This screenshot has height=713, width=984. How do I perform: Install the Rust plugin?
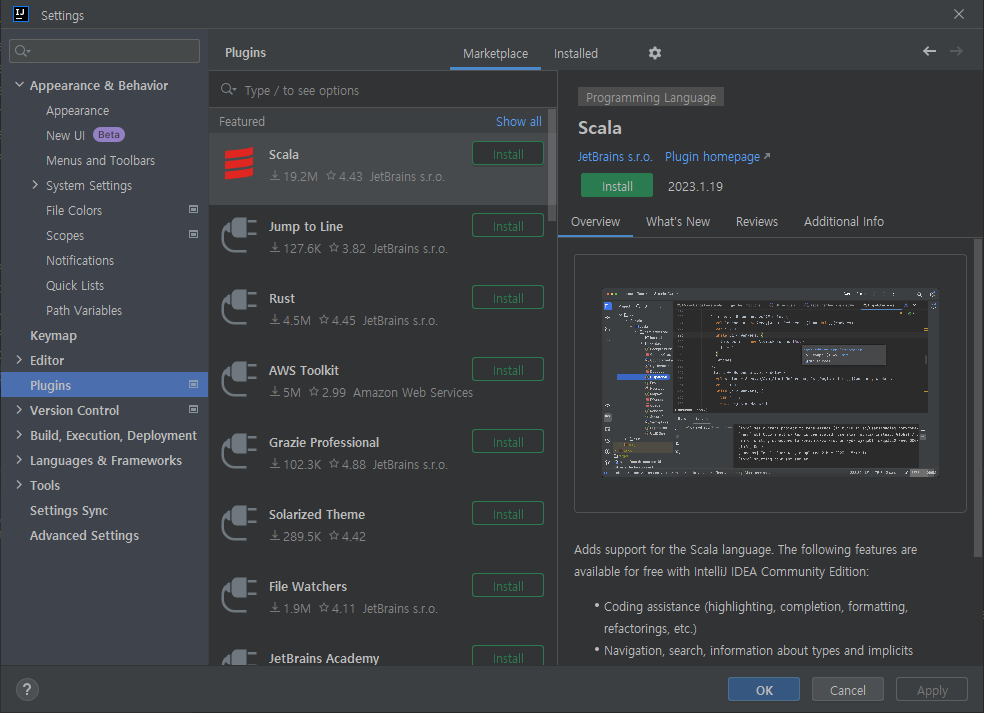tap(508, 298)
